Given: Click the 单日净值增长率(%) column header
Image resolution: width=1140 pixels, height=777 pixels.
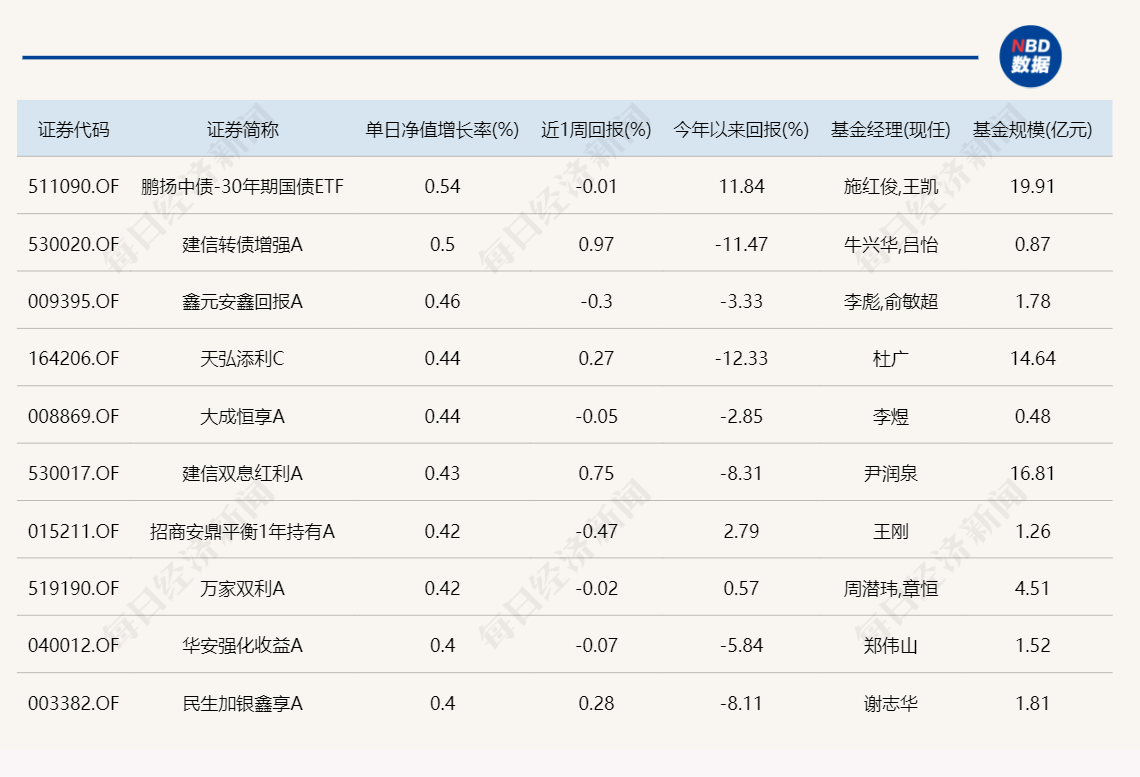Looking at the screenshot, I should (x=442, y=129).
